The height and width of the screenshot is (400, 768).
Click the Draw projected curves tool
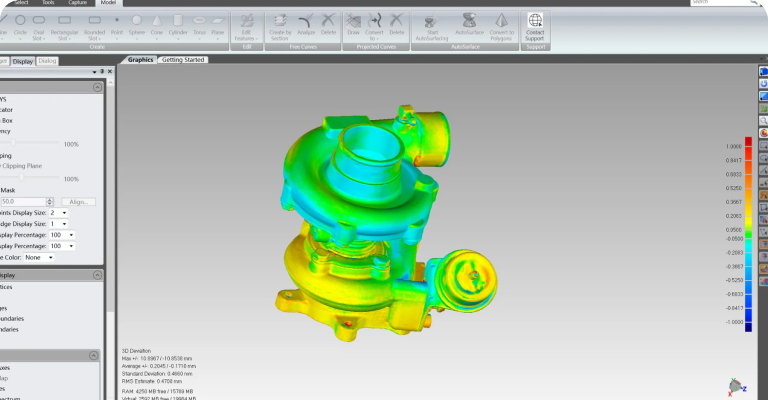tap(353, 24)
